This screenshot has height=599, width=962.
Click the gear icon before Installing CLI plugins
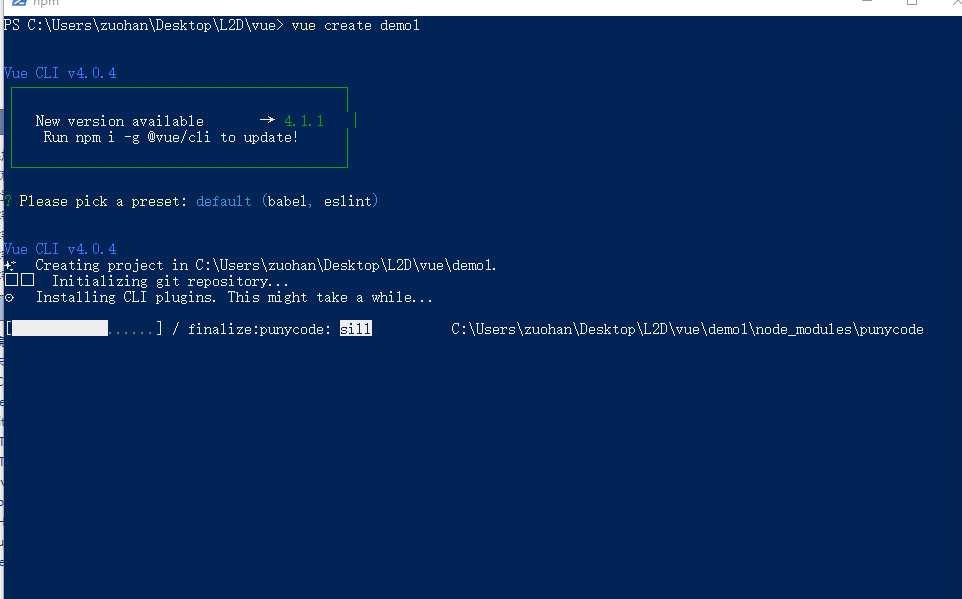click(9, 298)
